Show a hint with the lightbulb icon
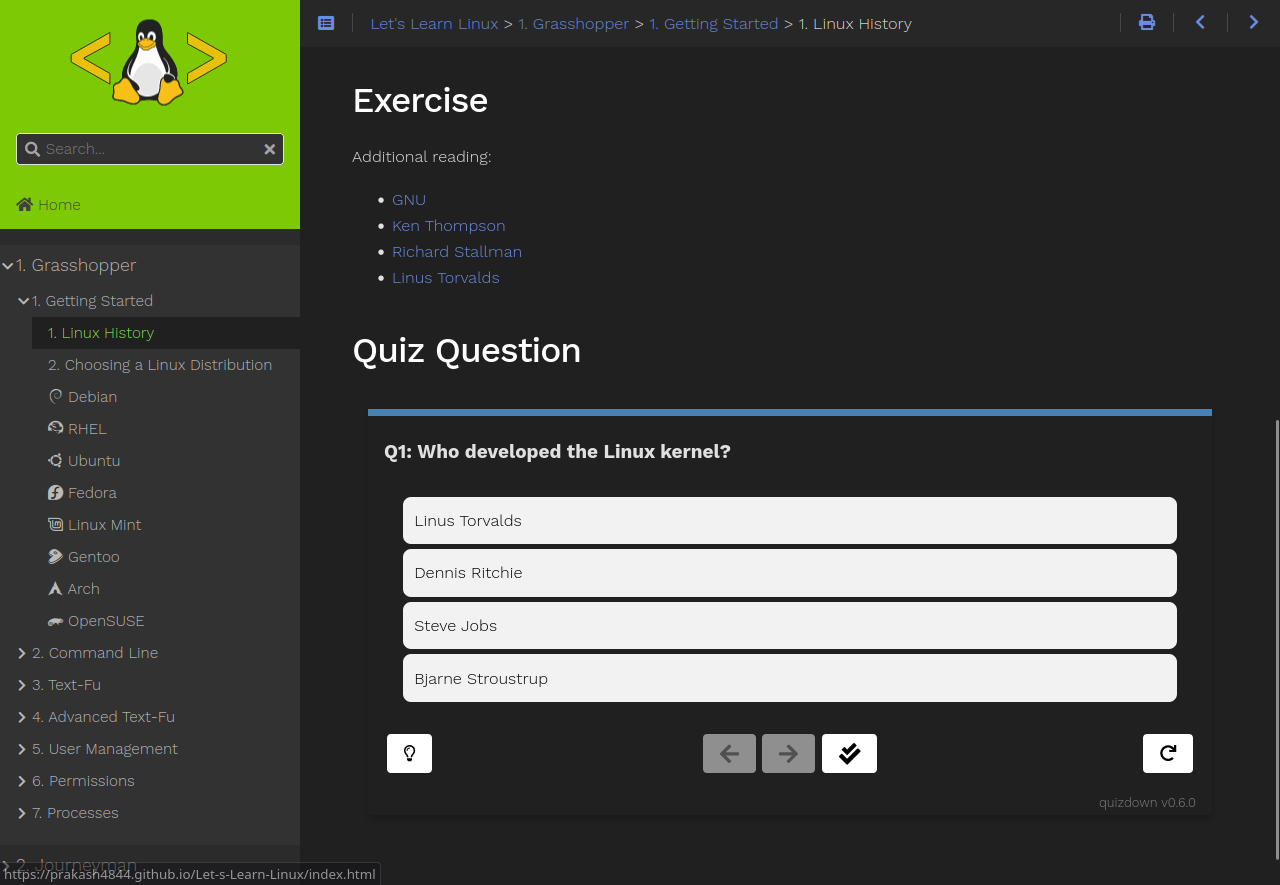This screenshot has height=885, width=1280. click(x=409, y=753)
